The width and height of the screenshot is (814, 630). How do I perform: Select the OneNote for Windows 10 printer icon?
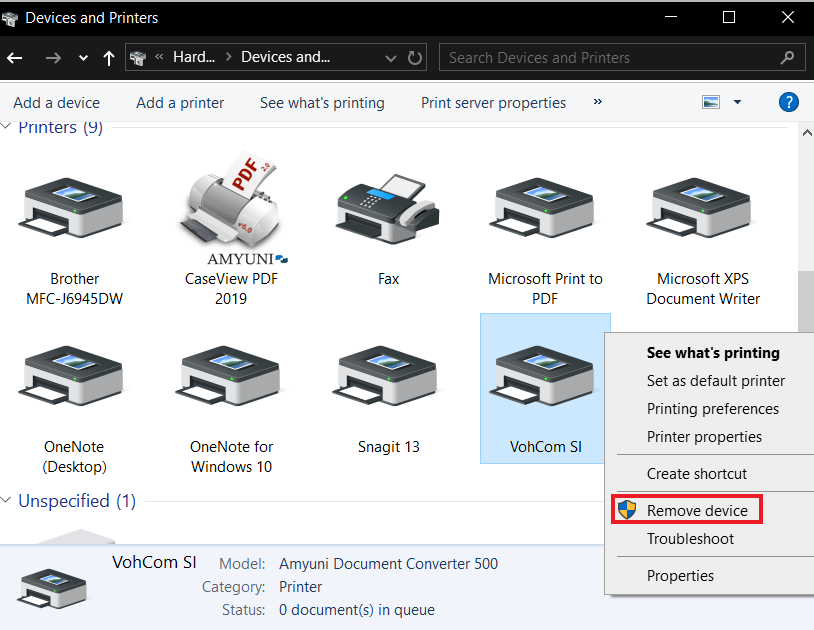229,376
